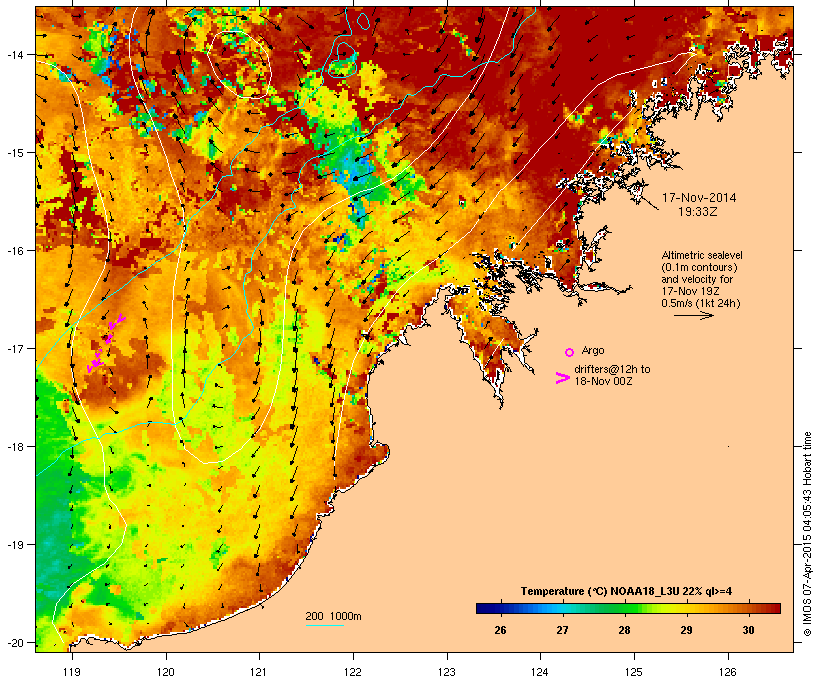820x680 pixels.
Task: Click the 125 longitude axis label
Action: tap(634, 672)
